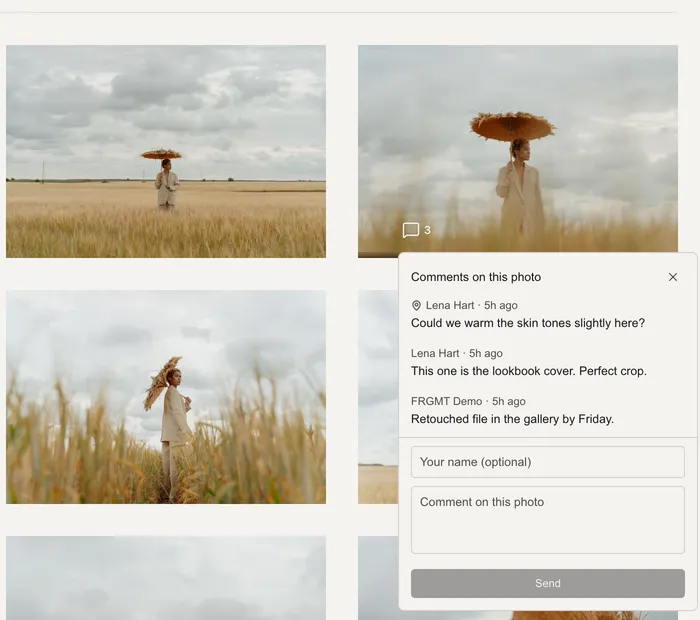The image size is (700, 620).
Task: Click the location pin icon beside Lena Hart
Action: pyautogui.click(x=416, y=305)
